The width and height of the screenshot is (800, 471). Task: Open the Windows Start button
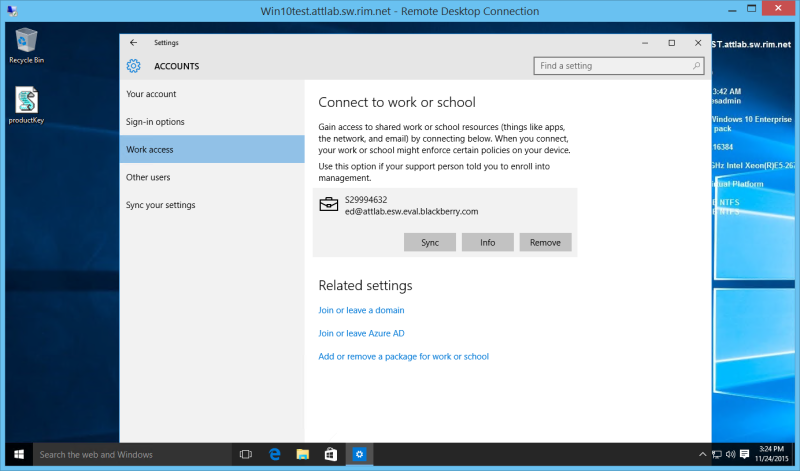click(x=19, y=454)
